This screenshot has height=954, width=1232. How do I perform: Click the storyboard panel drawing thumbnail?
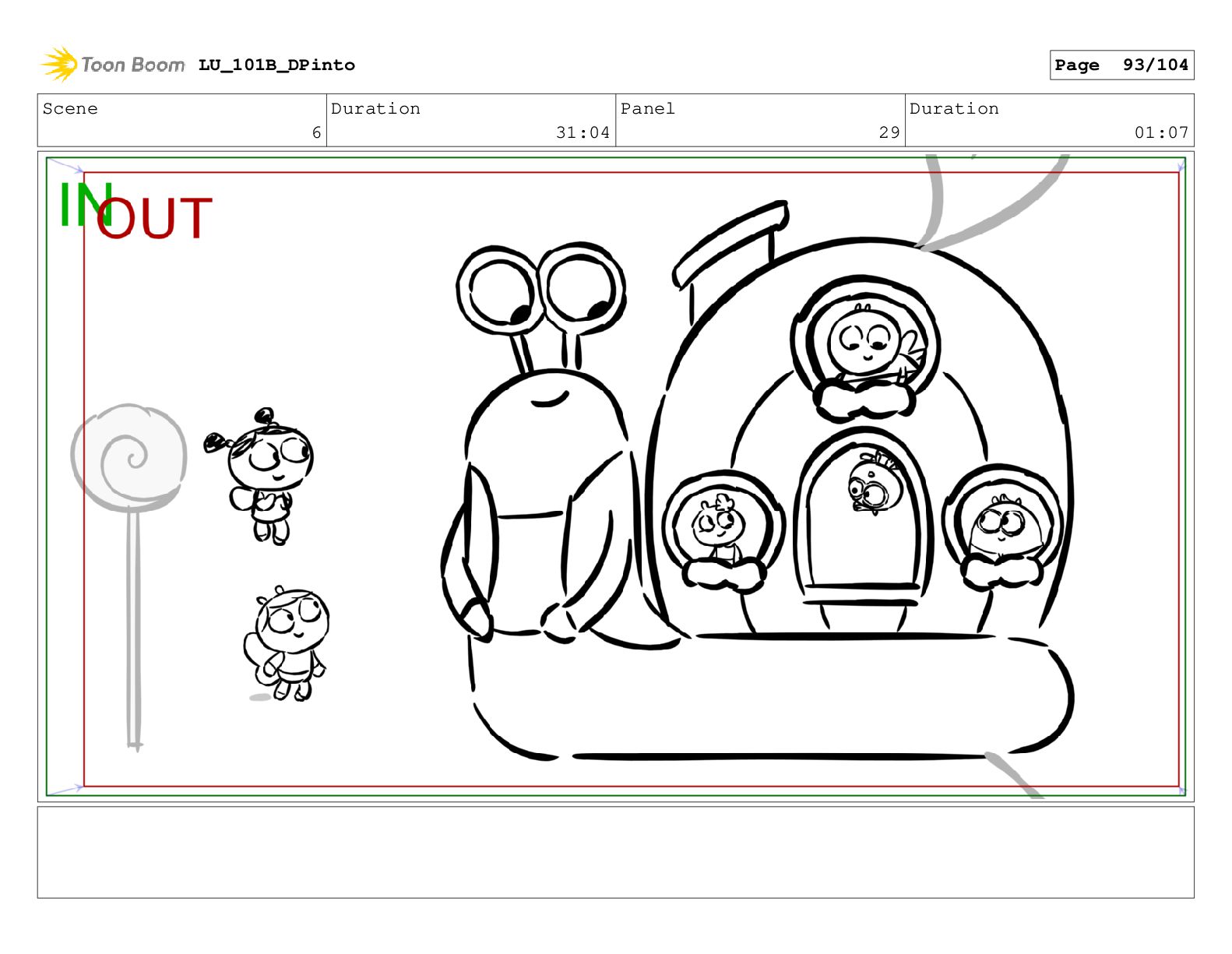tap(615, 477)
